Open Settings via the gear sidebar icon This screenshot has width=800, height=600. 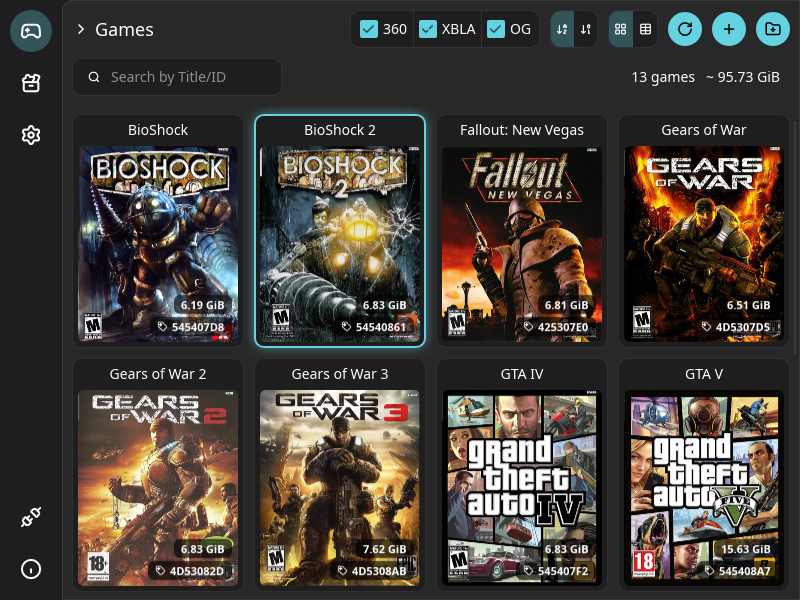click(31, 135)
